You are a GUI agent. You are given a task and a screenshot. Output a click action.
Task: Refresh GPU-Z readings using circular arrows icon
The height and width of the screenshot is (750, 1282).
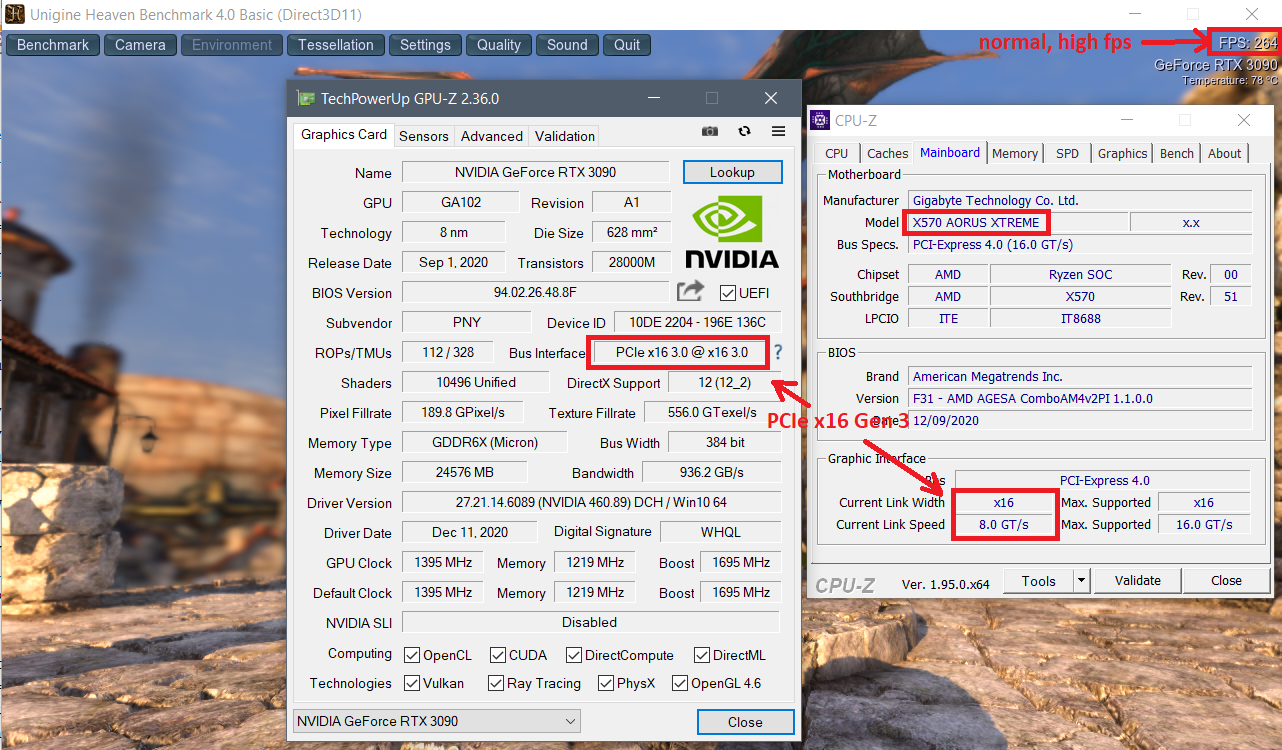[x=742, y=131]
